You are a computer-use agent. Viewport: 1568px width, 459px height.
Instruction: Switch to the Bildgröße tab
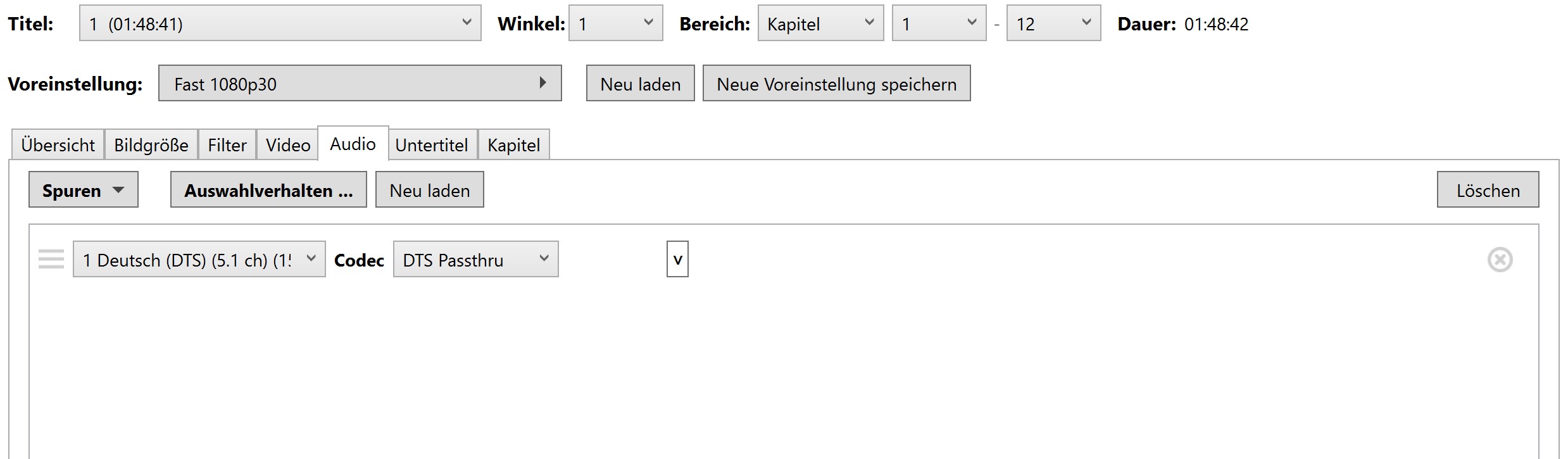point(151,145)
